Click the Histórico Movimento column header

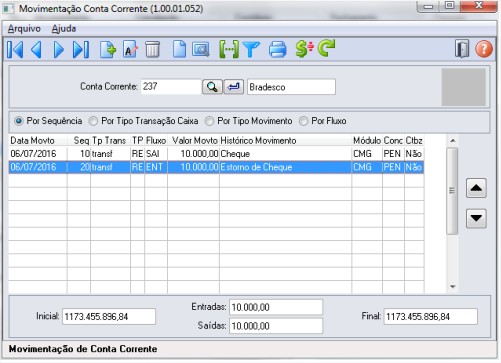point(286,141)
